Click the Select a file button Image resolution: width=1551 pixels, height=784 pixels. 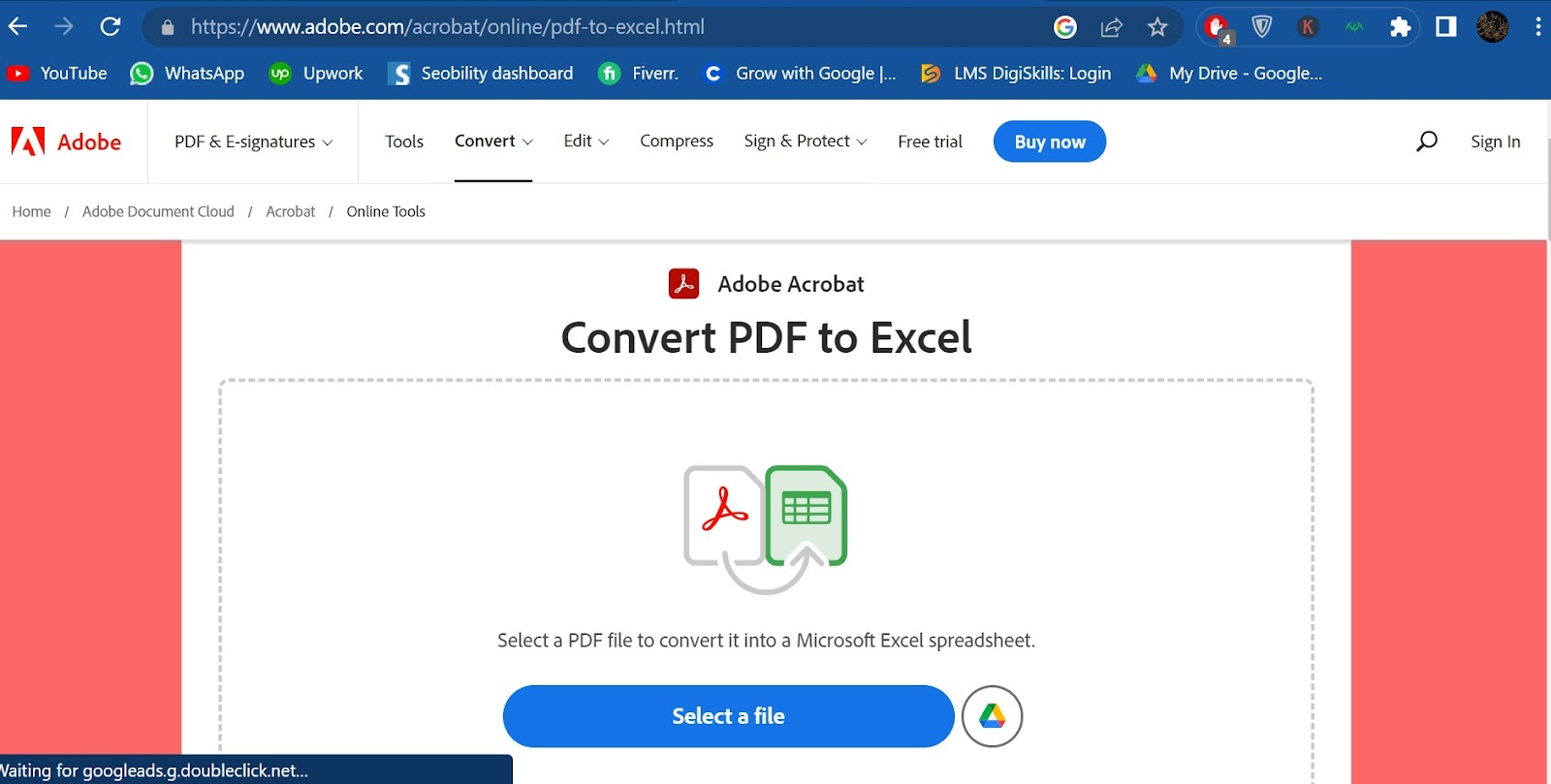click(729, 716)
